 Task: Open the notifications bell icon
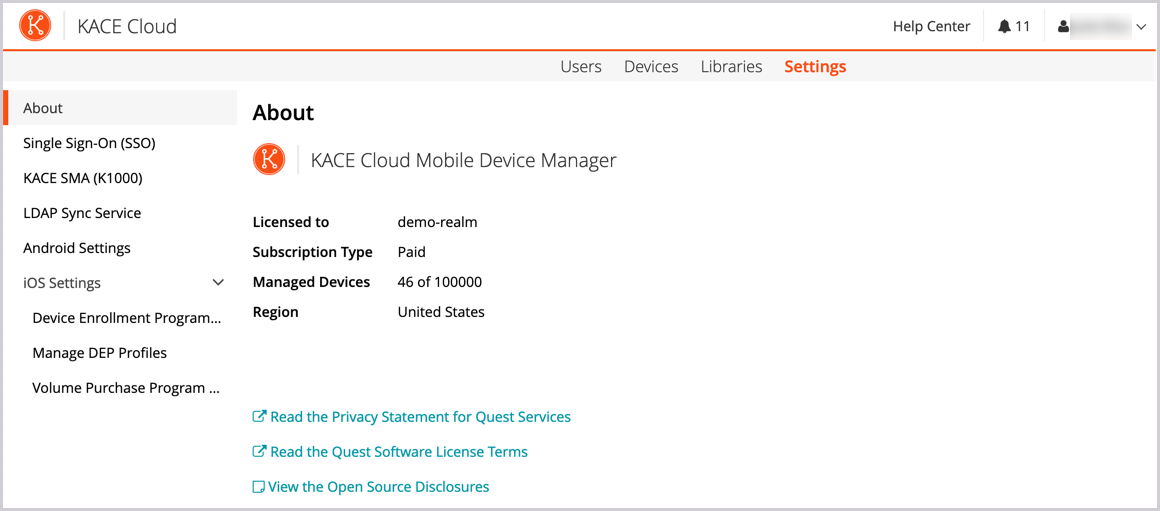point(1004,27)
